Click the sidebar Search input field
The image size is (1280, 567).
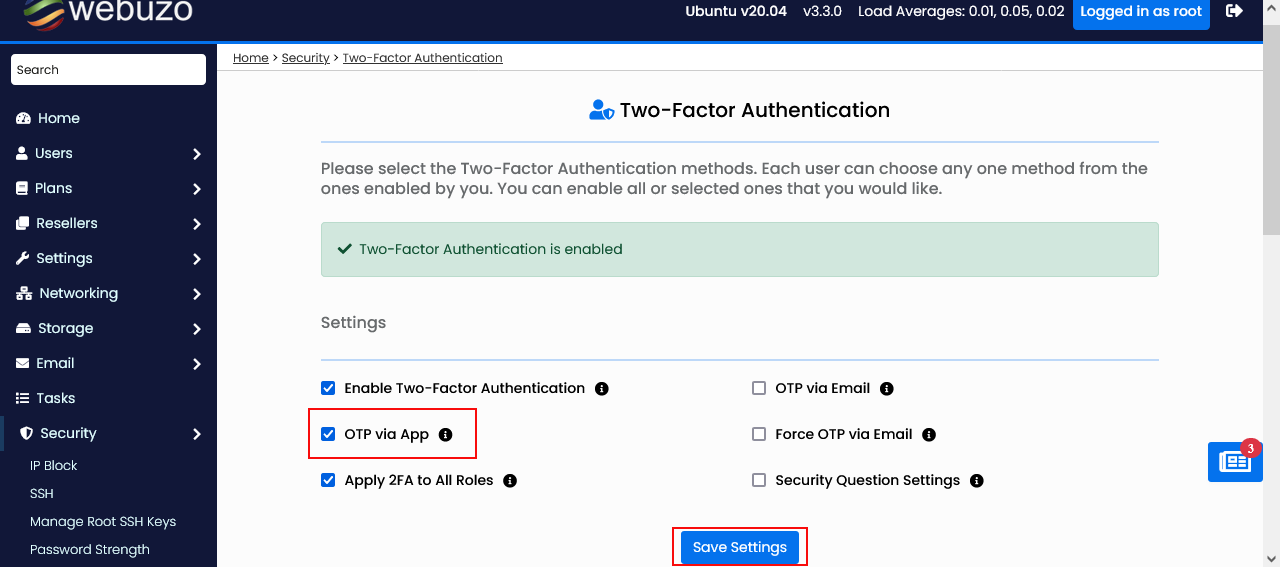tap(108, 70)
